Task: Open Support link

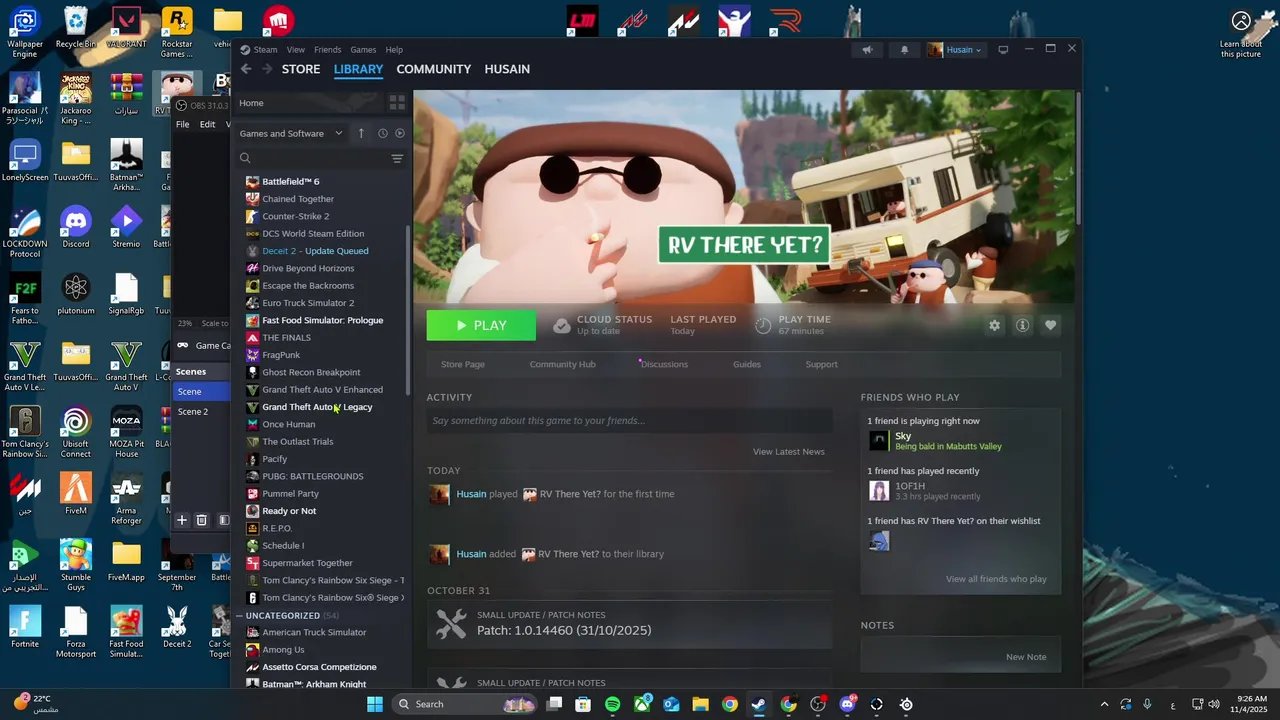Action: pos(822,364)
